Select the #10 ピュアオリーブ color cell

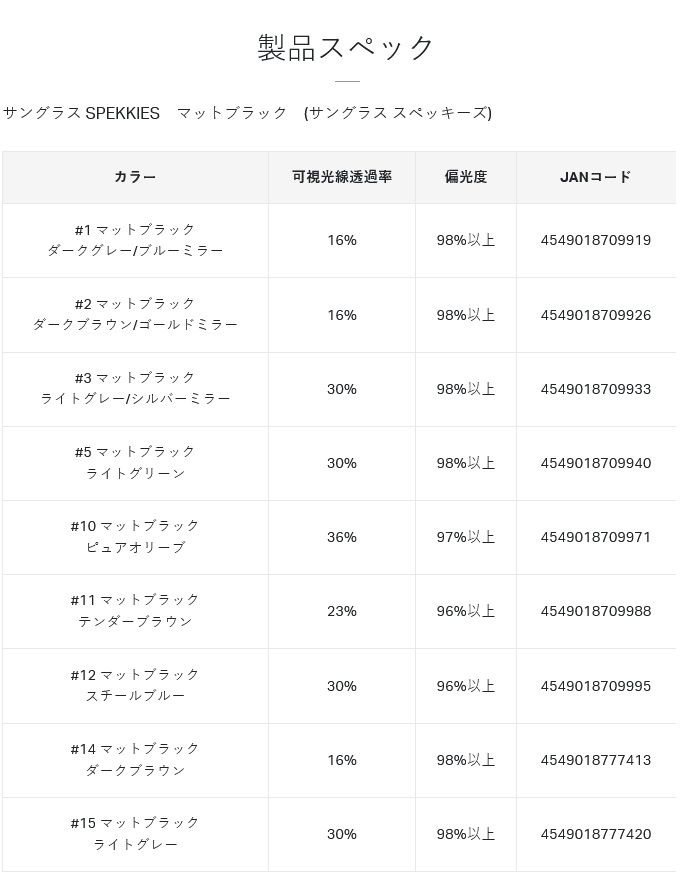pyautogui.click(x=135, y=536)
